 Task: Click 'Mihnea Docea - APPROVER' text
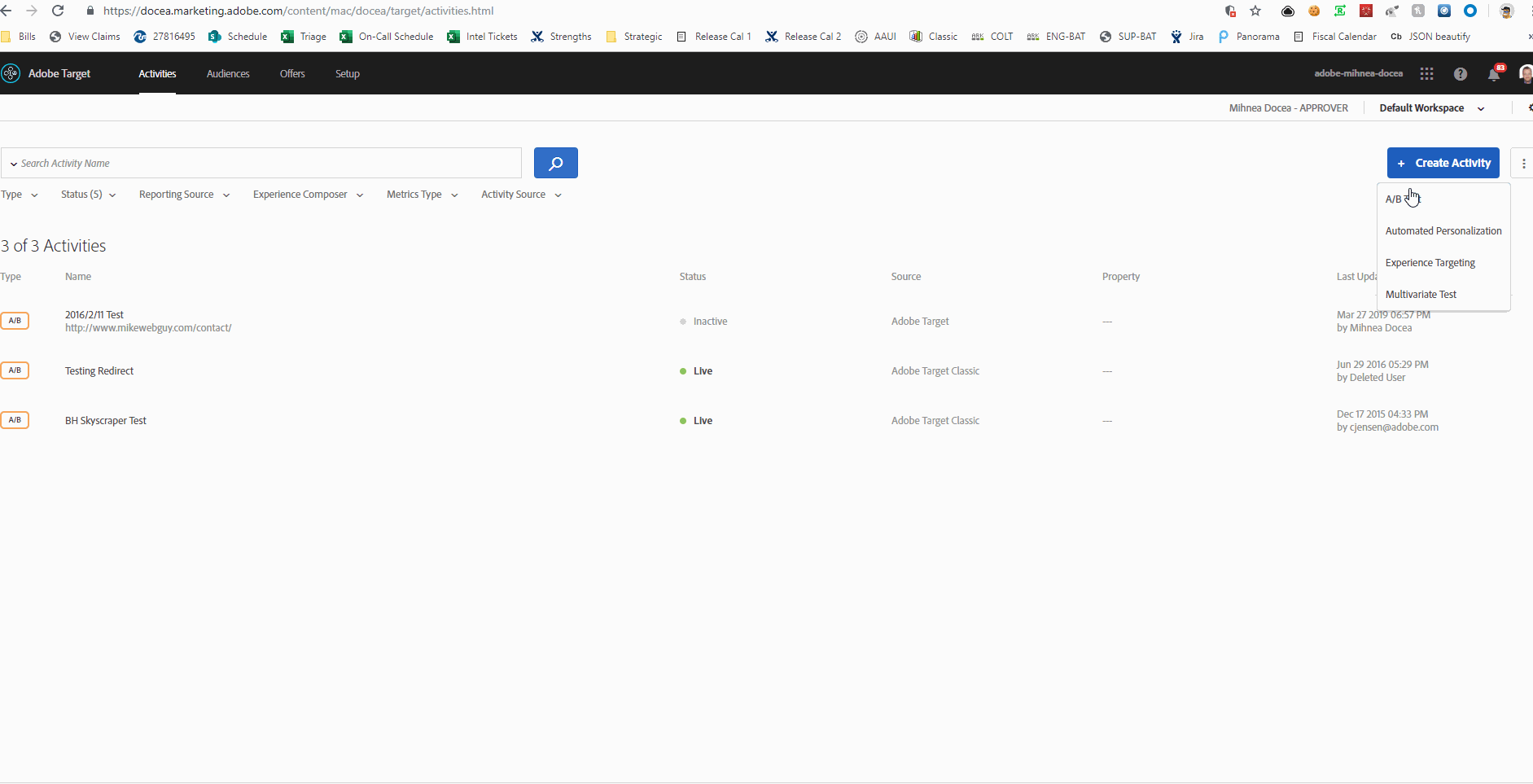pos(1288,108)
